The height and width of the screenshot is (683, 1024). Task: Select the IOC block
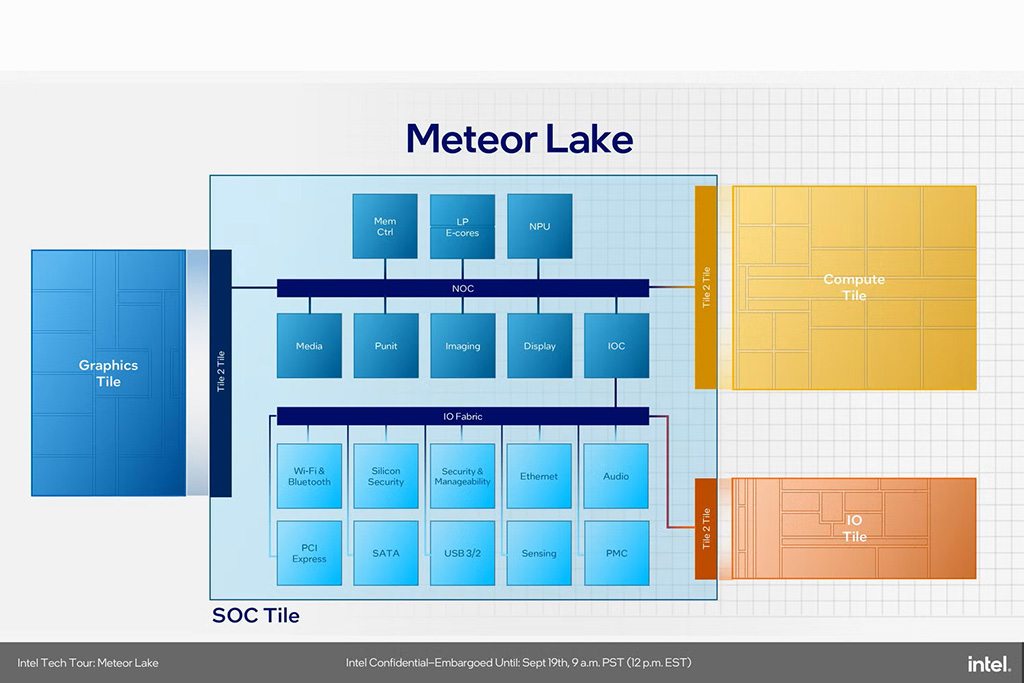coord(616,346)
